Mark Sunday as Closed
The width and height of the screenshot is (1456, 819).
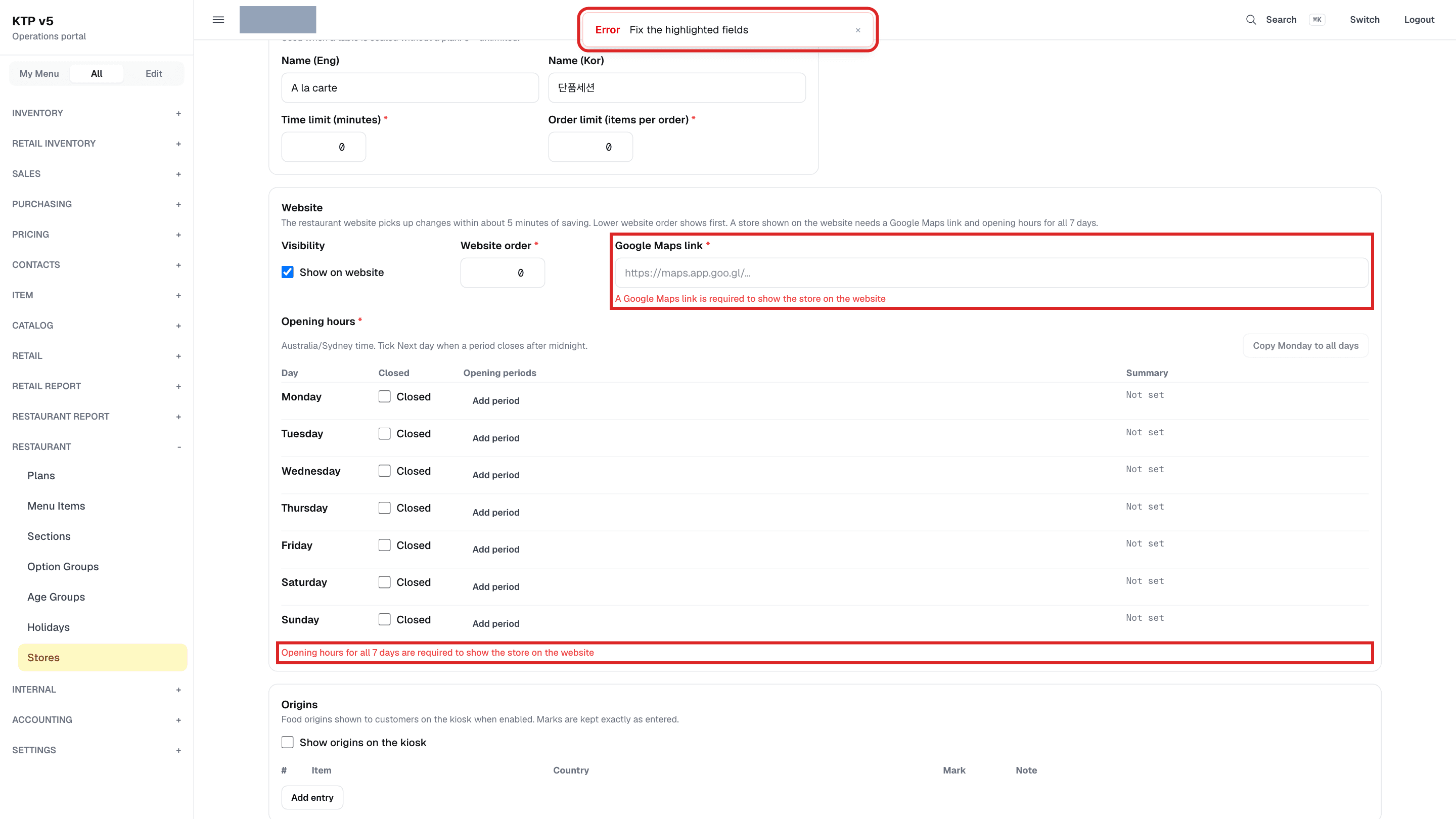tap(384, 619)
